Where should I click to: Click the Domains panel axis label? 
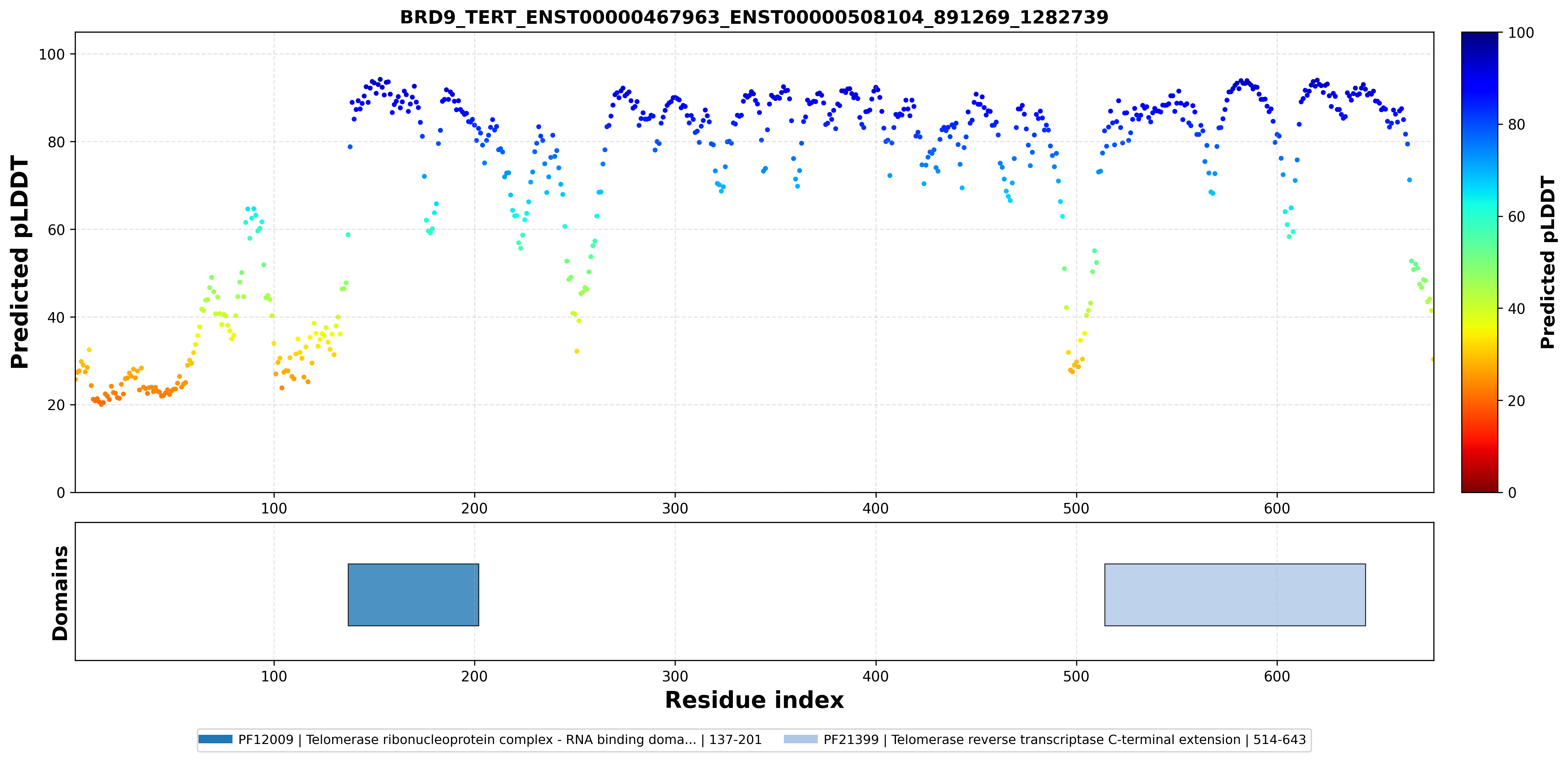click(x=59, y=593)
